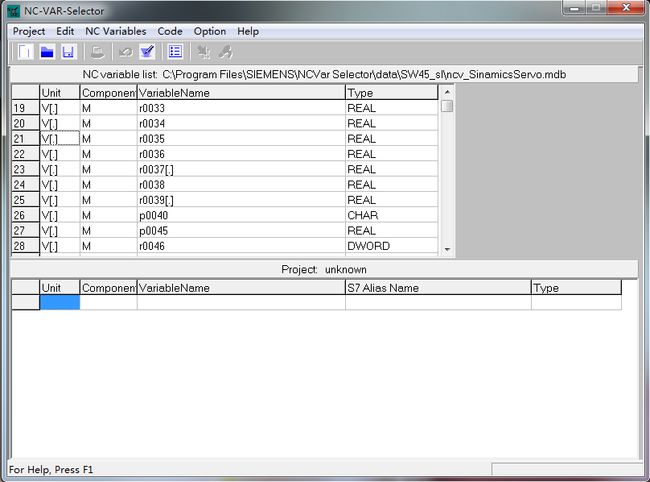This screenshot has width=650, height=482.
Task: Click the scroll up arrow of variable list
Action: click(447, 92)
